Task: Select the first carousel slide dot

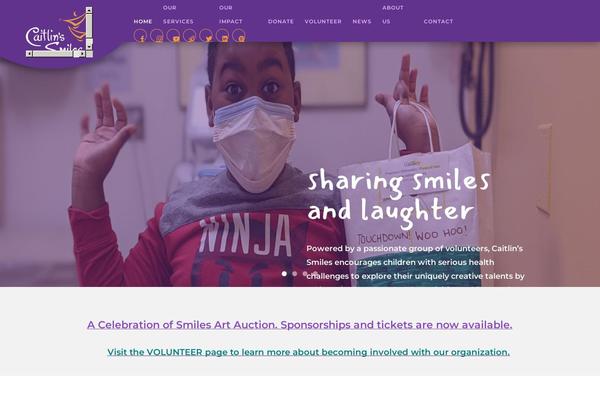Action: [284, 274]
